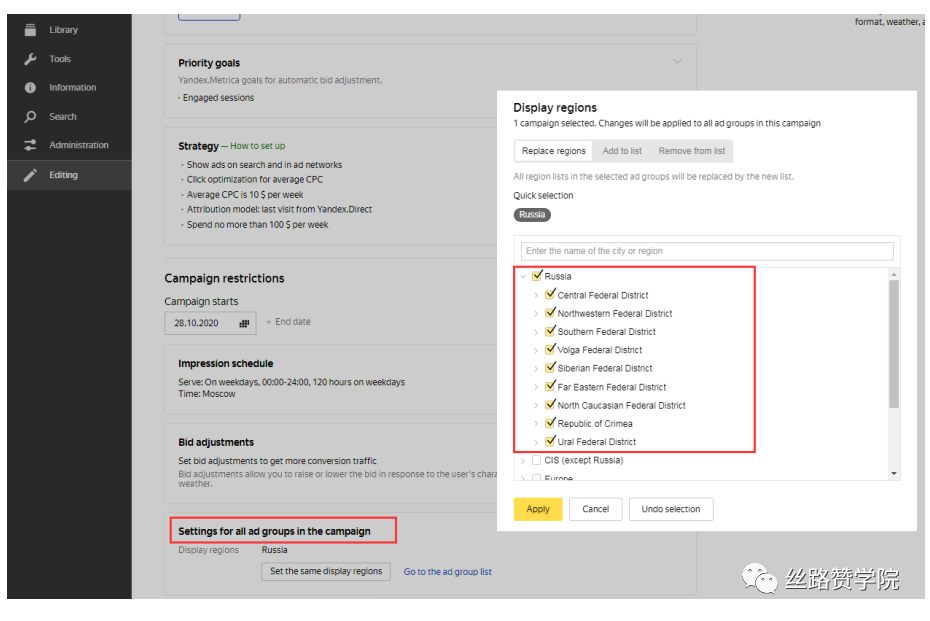Expand the Europe region entry
This screenshot has width=930, height=621.
click(523, 478)
